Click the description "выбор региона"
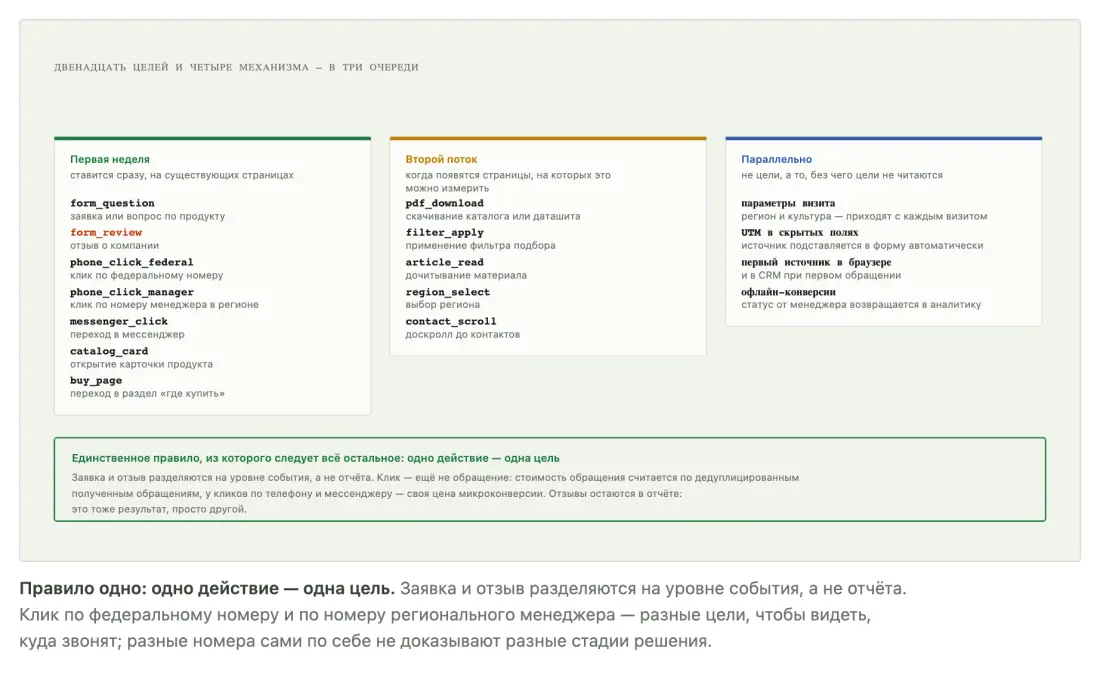 (443, 305)
